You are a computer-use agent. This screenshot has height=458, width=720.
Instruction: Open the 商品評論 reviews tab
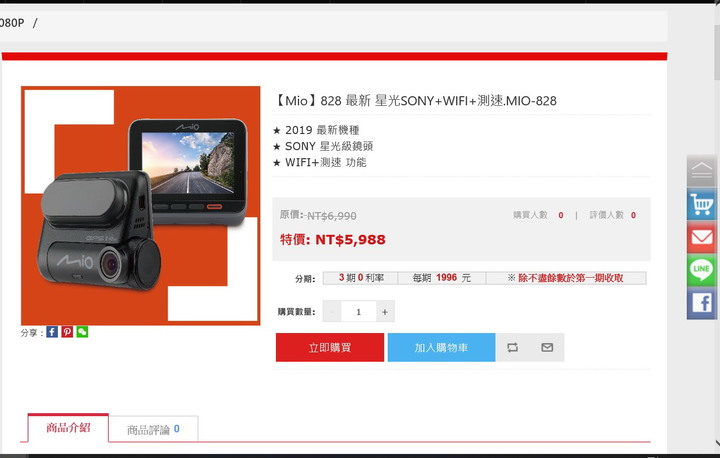point(153,429)
